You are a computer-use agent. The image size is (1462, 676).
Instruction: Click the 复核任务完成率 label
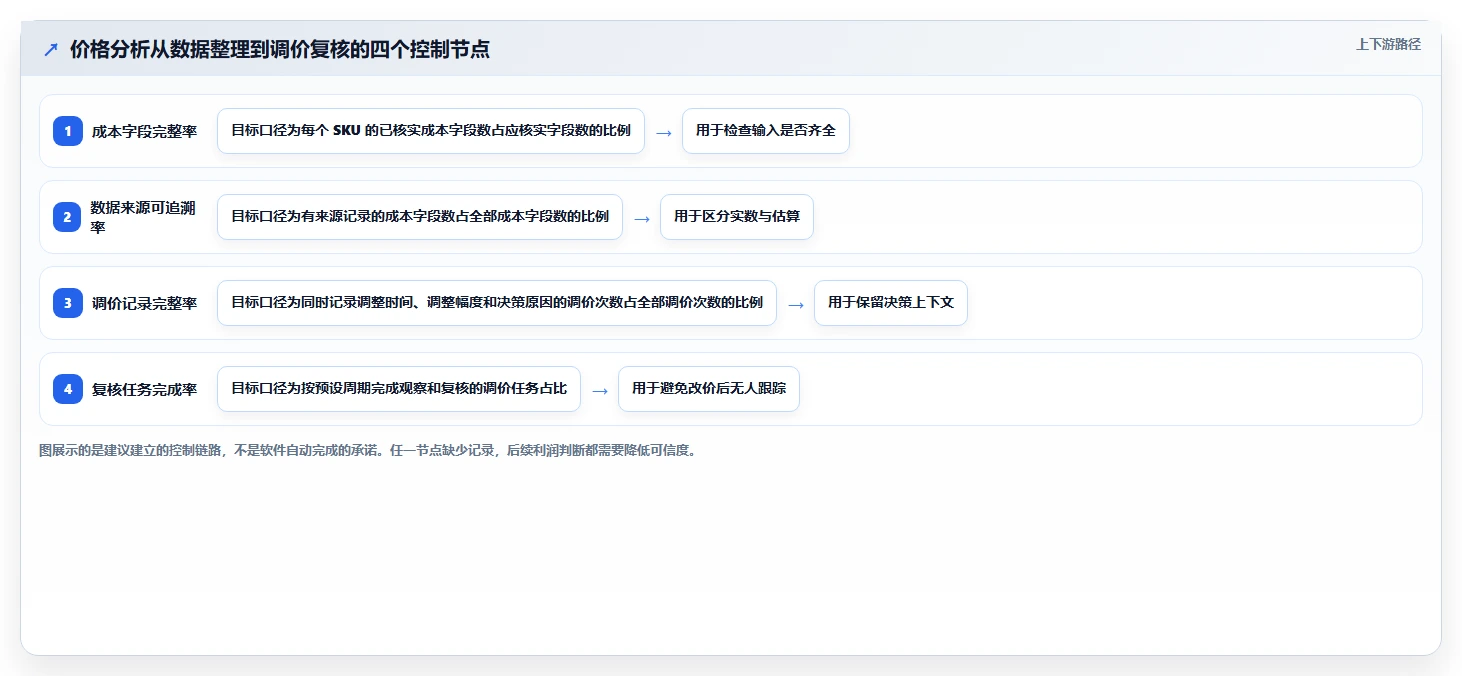tap(144, 389)
